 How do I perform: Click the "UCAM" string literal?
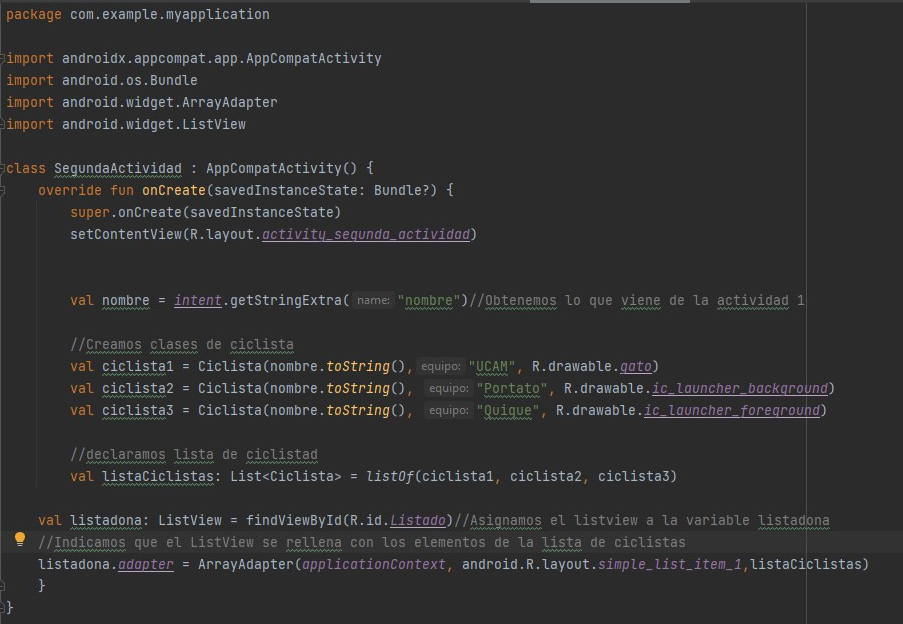[x=495, y=366]
